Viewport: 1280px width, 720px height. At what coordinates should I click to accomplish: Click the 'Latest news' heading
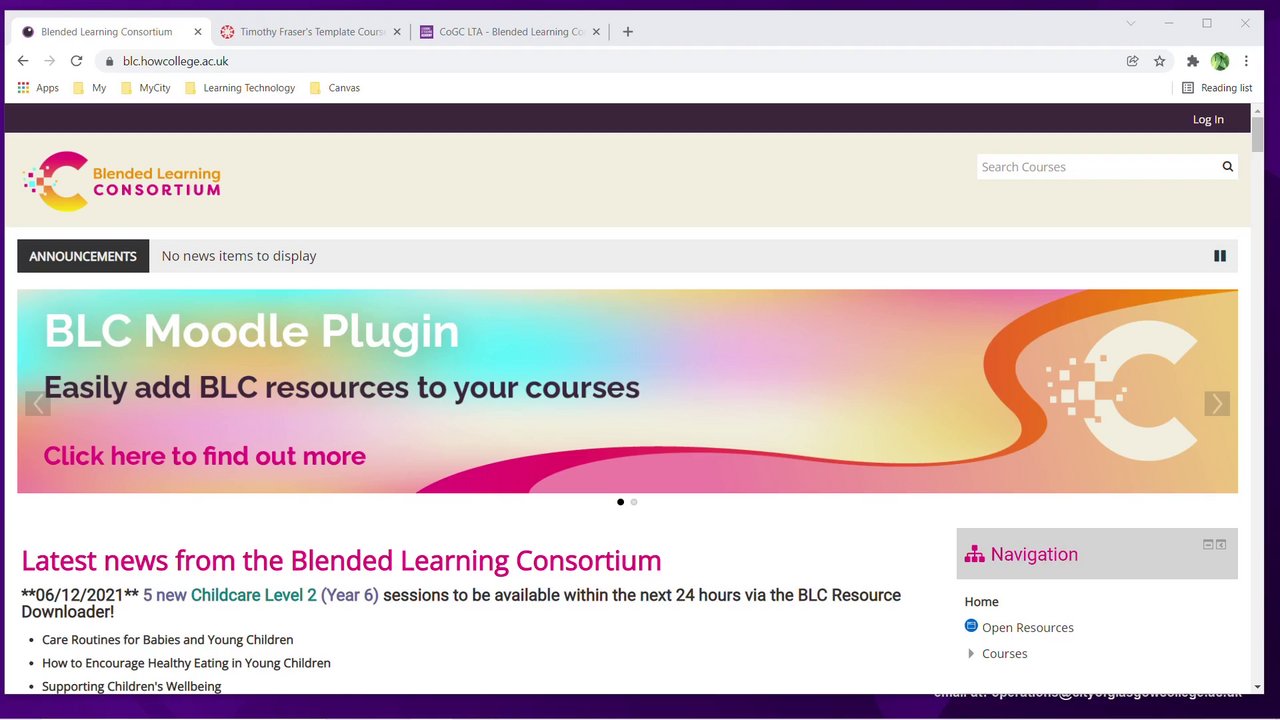341,560
